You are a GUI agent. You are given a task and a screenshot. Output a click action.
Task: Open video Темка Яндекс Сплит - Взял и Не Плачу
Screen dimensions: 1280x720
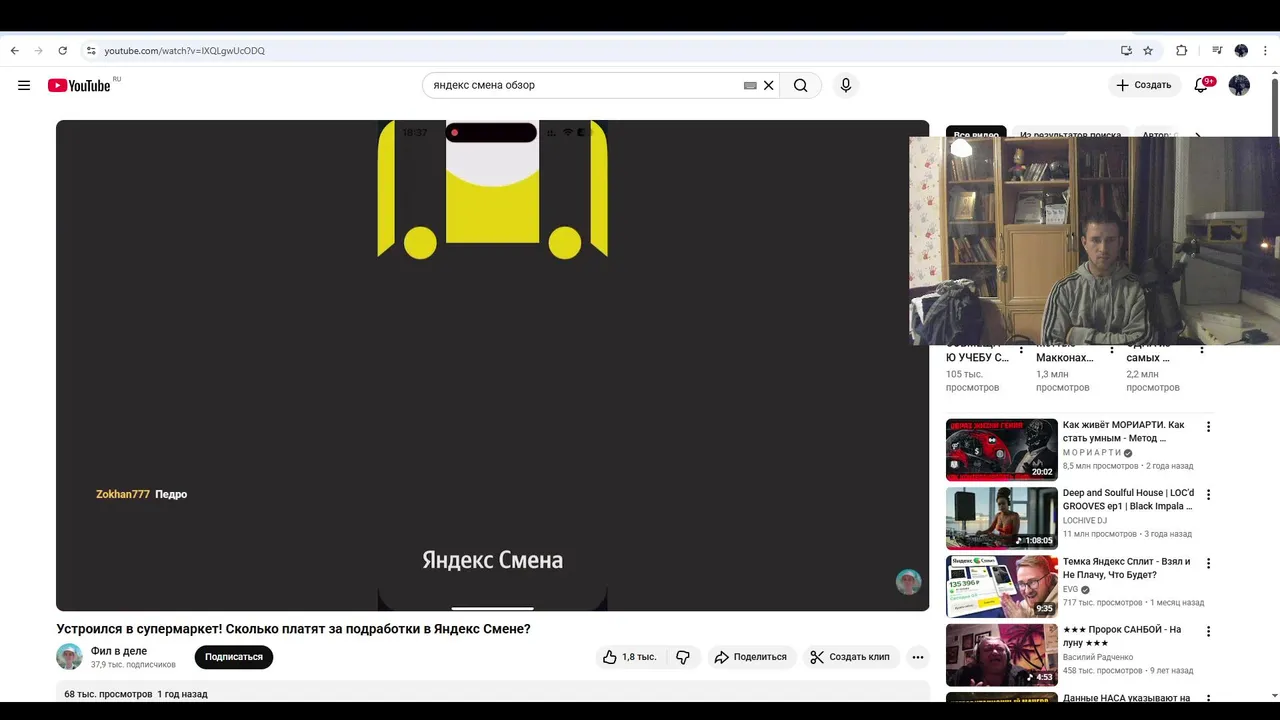tap(1127, 568)
